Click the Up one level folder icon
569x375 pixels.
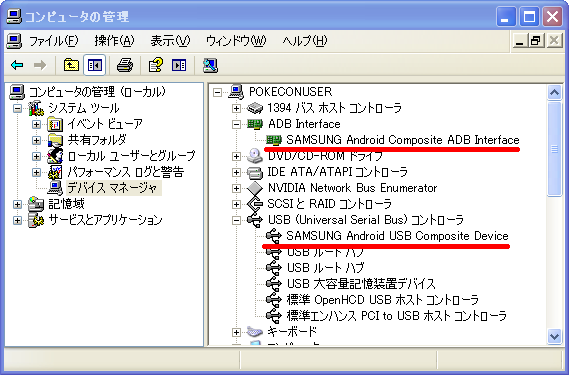coord(71,65)
